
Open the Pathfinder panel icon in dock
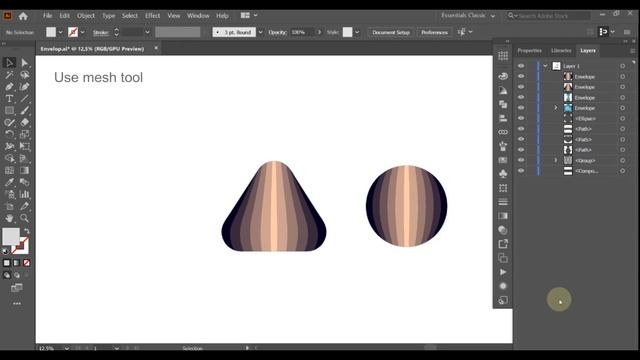(x=503, y=104)
